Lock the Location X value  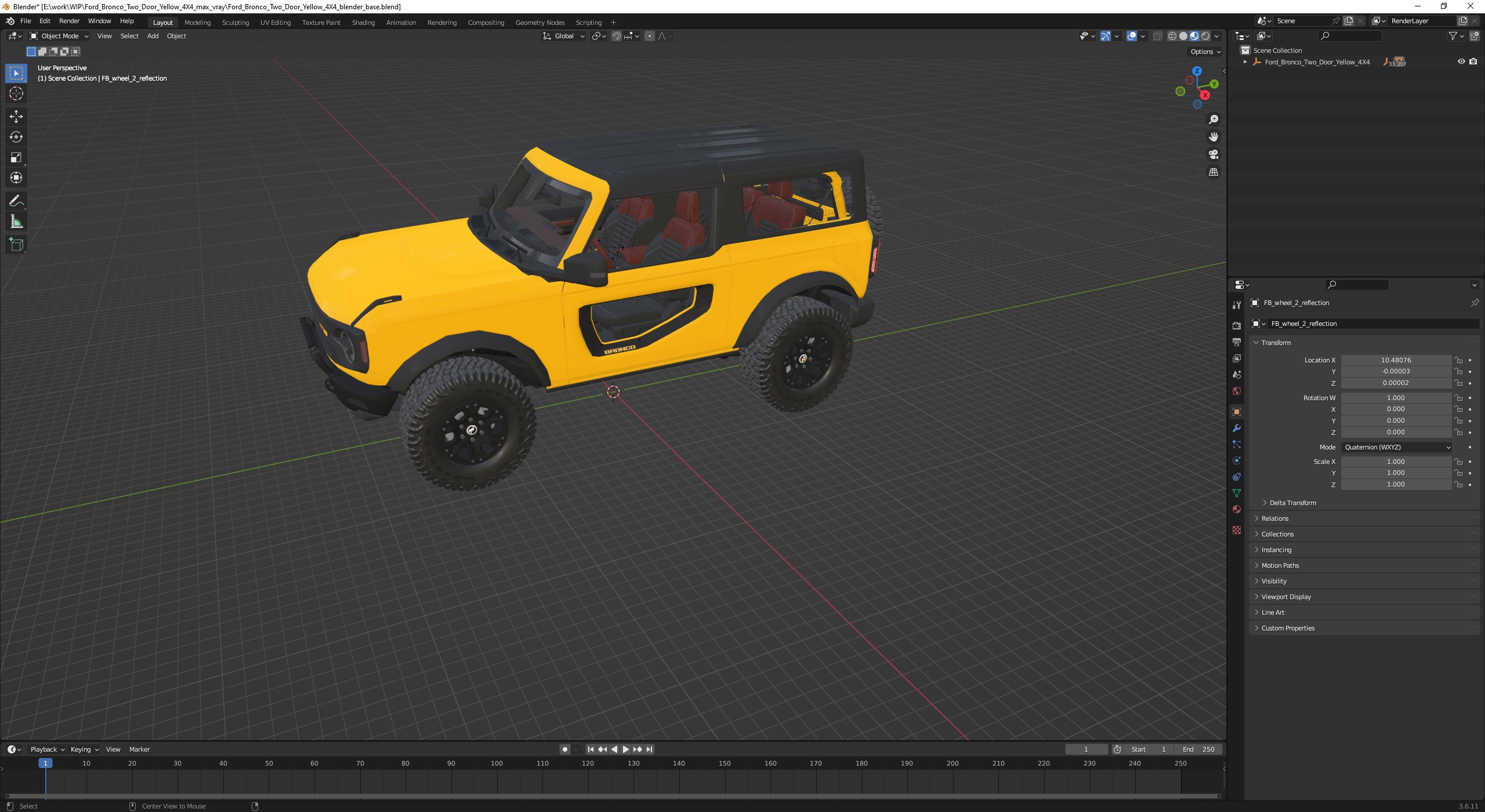[1458, 360]
